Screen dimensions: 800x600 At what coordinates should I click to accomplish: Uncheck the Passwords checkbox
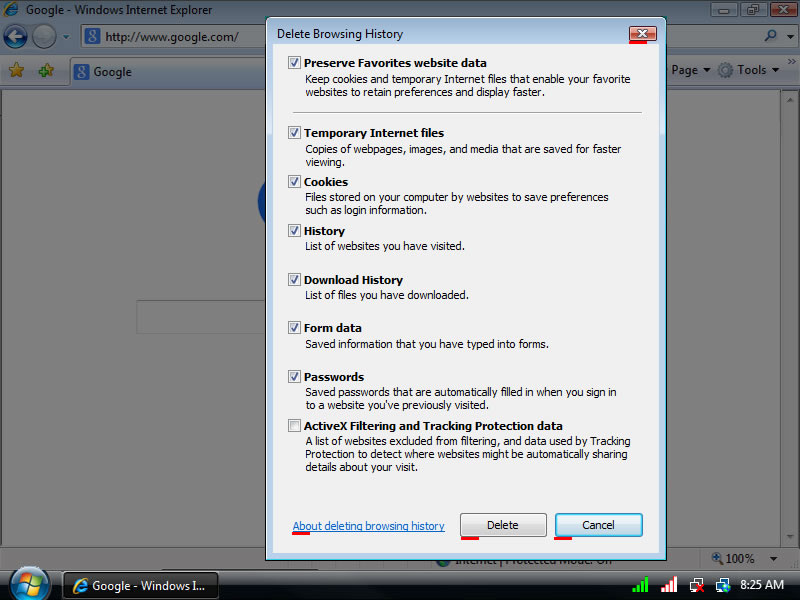[294, 376]
